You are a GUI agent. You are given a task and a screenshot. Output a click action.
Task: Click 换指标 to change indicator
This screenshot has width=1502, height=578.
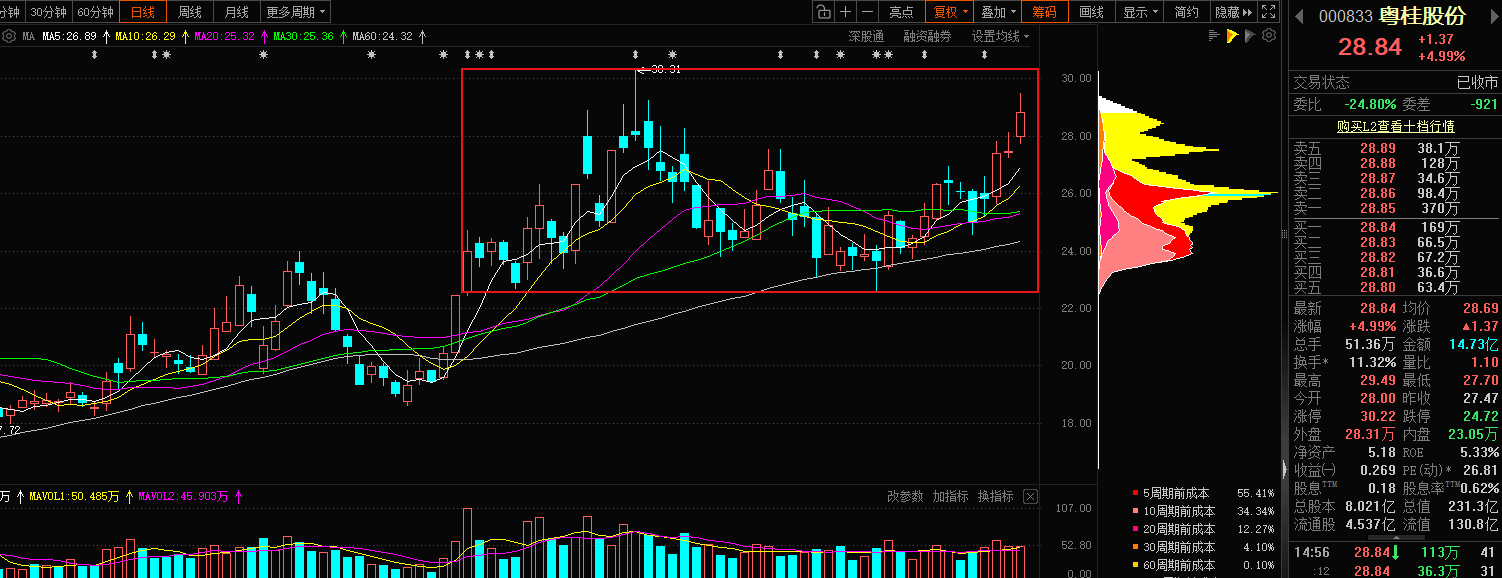(x=995, y=497)
